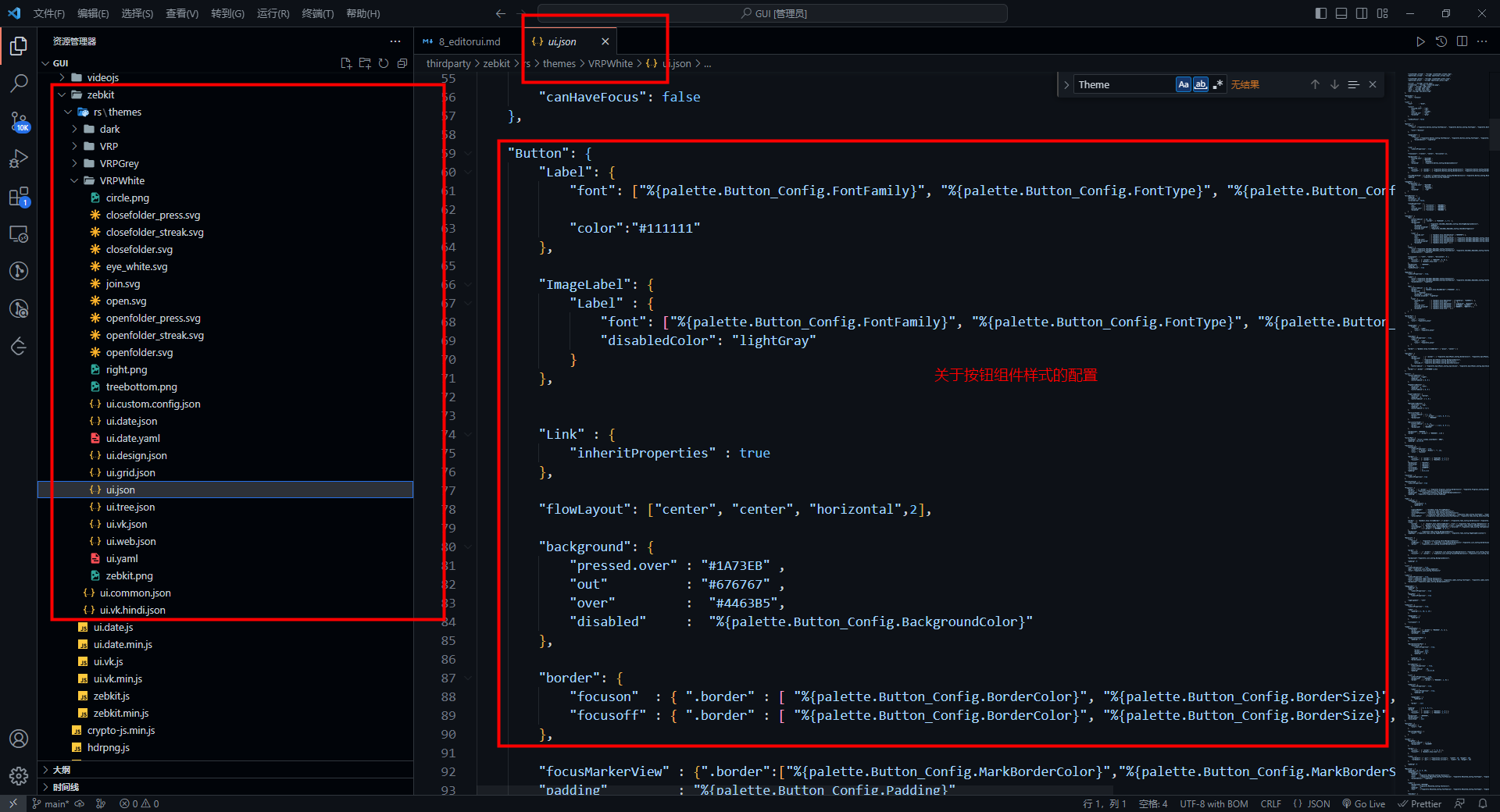Open Run and Debug view
The image size is (1500, 812).
click(19, 158)
